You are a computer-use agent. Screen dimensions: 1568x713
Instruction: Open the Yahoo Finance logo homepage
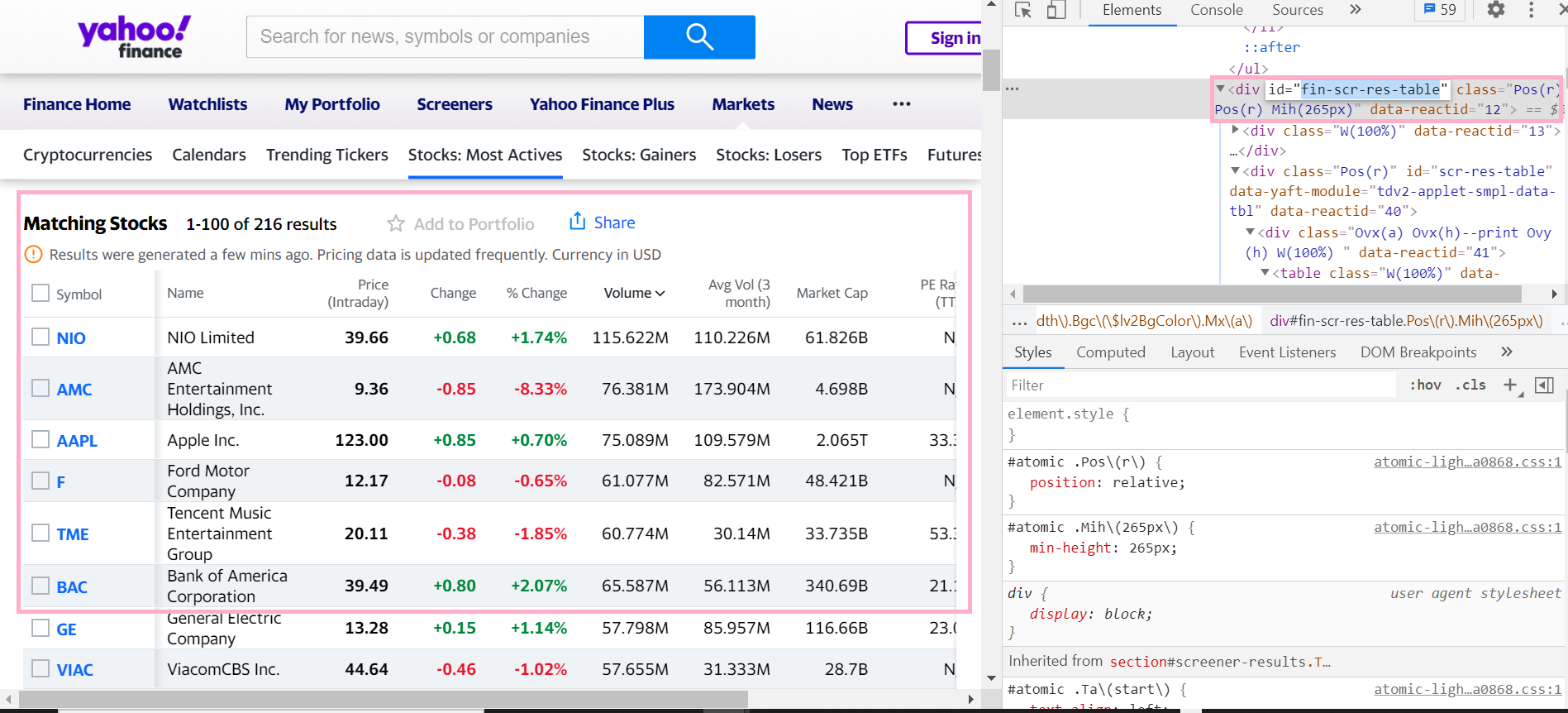[x=134, y=37]
